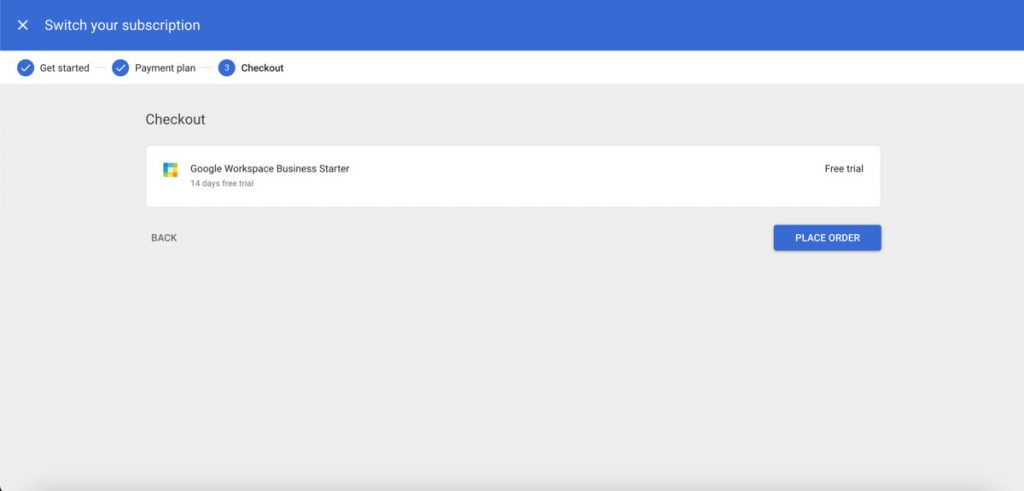Go to the Payment plan step label

[x=165, y=68]
